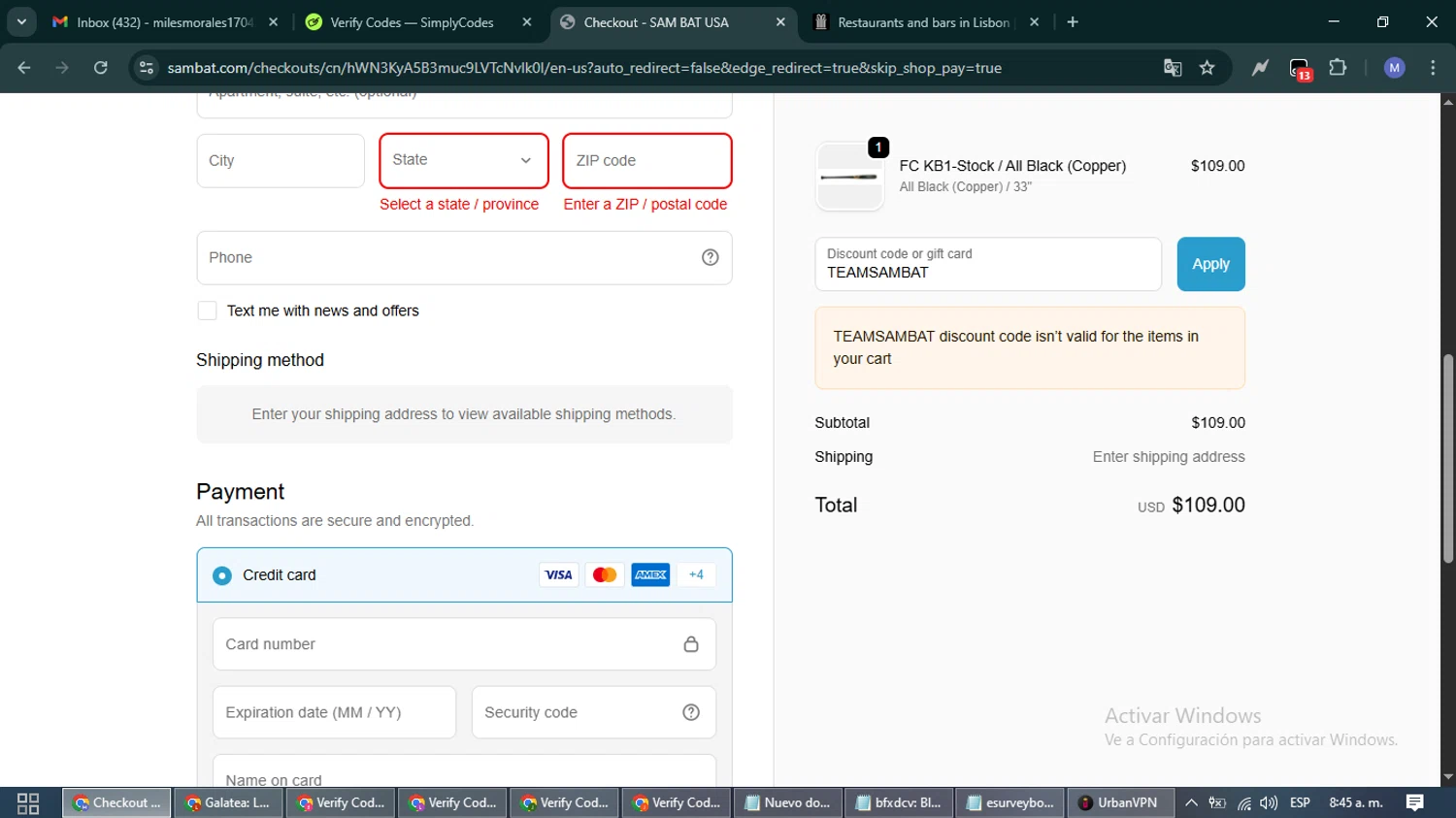Open site information icon in address bar
1456x818 pixels.
(x=147, y=68)
